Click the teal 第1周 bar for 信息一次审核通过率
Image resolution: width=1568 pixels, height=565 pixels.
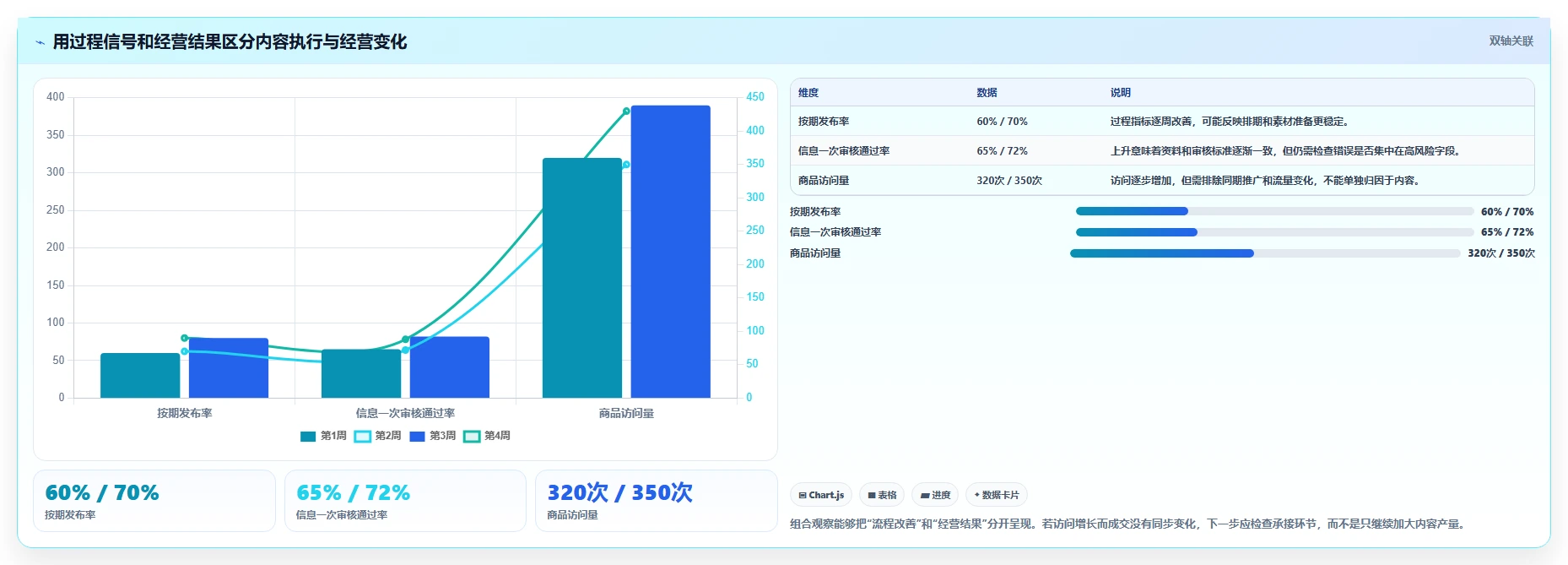361,373
